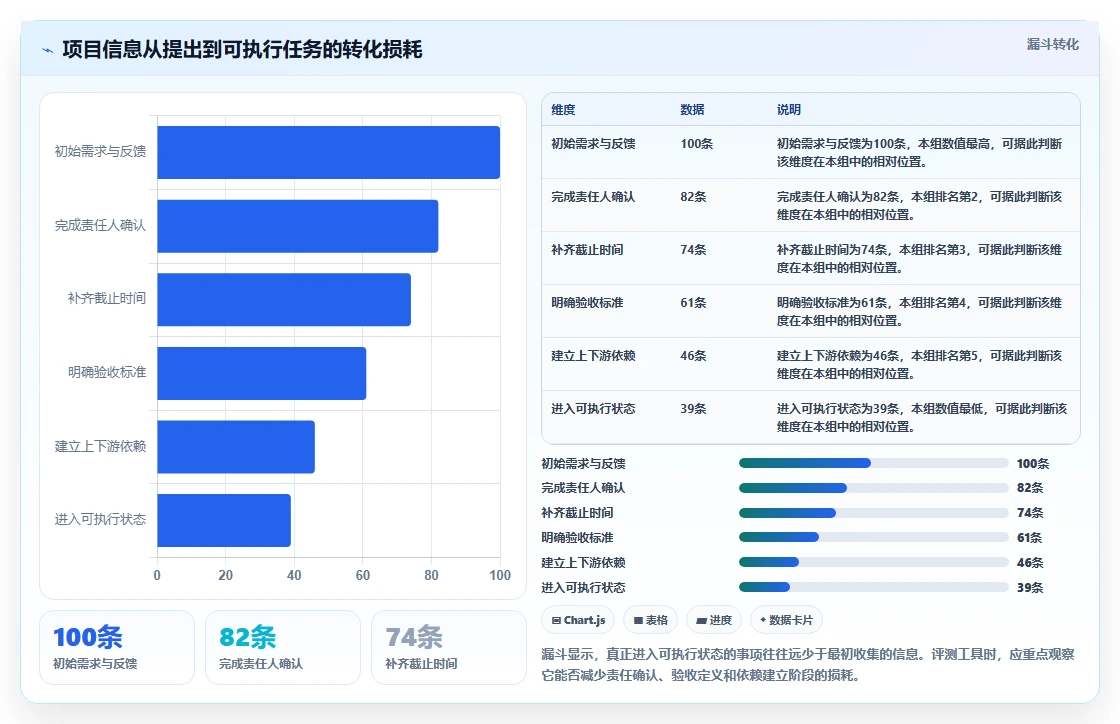
Task: Click table value 46条
Action: click(693, 356)
